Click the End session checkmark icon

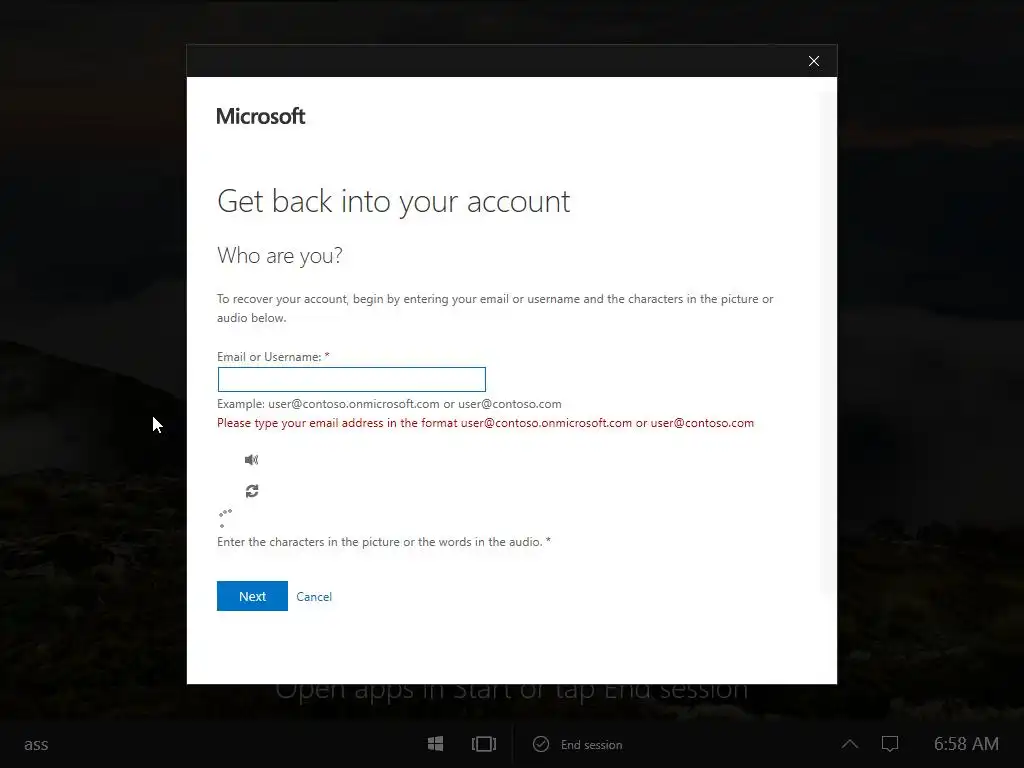(x=541, y=744)
